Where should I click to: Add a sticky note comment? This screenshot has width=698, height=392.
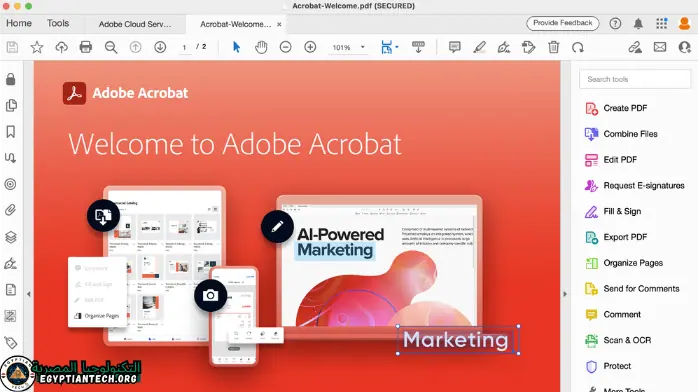tap(455, 47)
